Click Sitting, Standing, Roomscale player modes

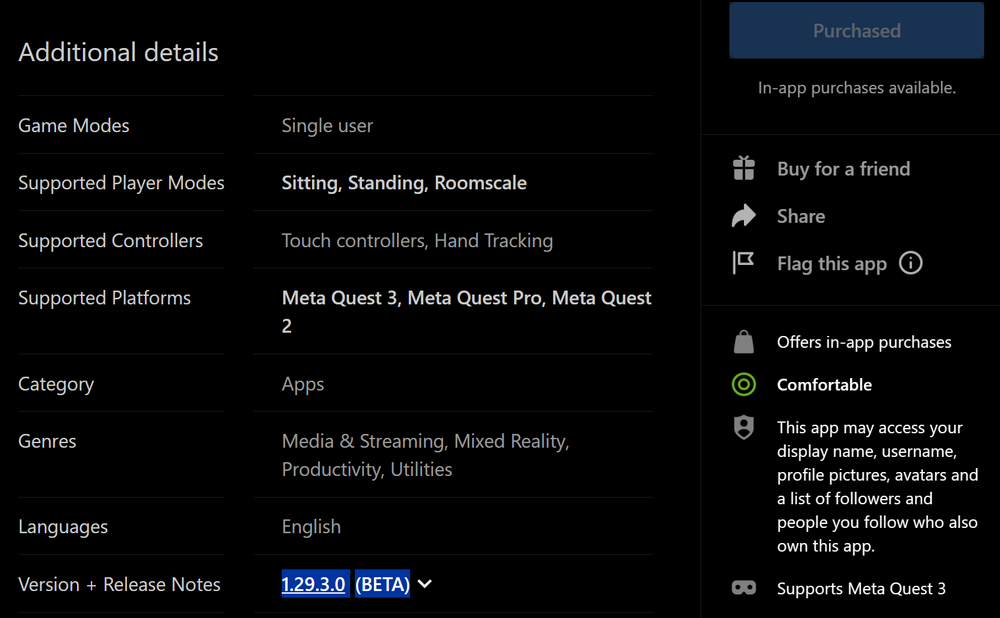coord(404,183)
